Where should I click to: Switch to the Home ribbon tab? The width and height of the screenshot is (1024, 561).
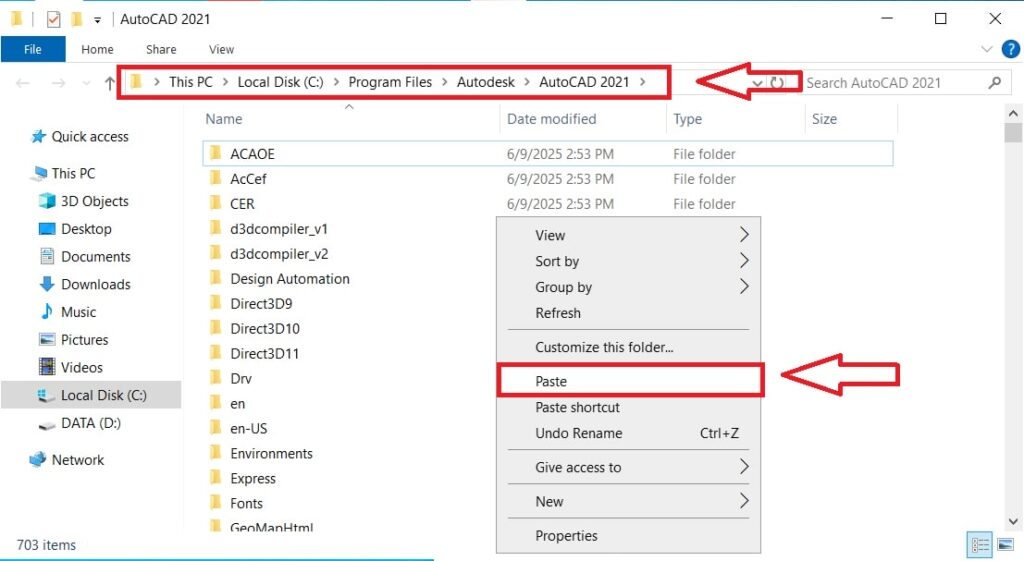97,49
